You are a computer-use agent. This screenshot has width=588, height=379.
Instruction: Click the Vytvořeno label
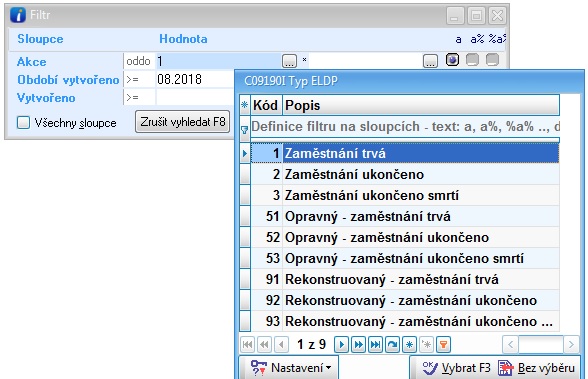point(46,98)
